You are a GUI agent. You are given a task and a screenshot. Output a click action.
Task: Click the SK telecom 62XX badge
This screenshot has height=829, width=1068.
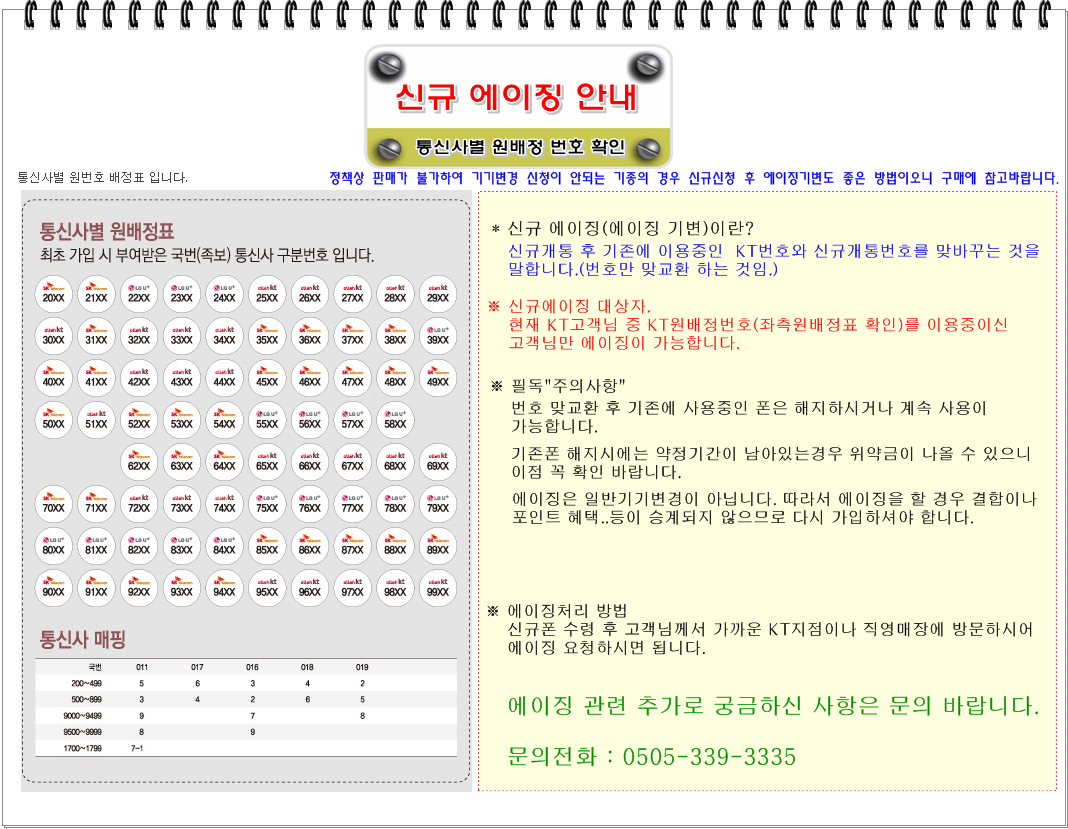139,460
